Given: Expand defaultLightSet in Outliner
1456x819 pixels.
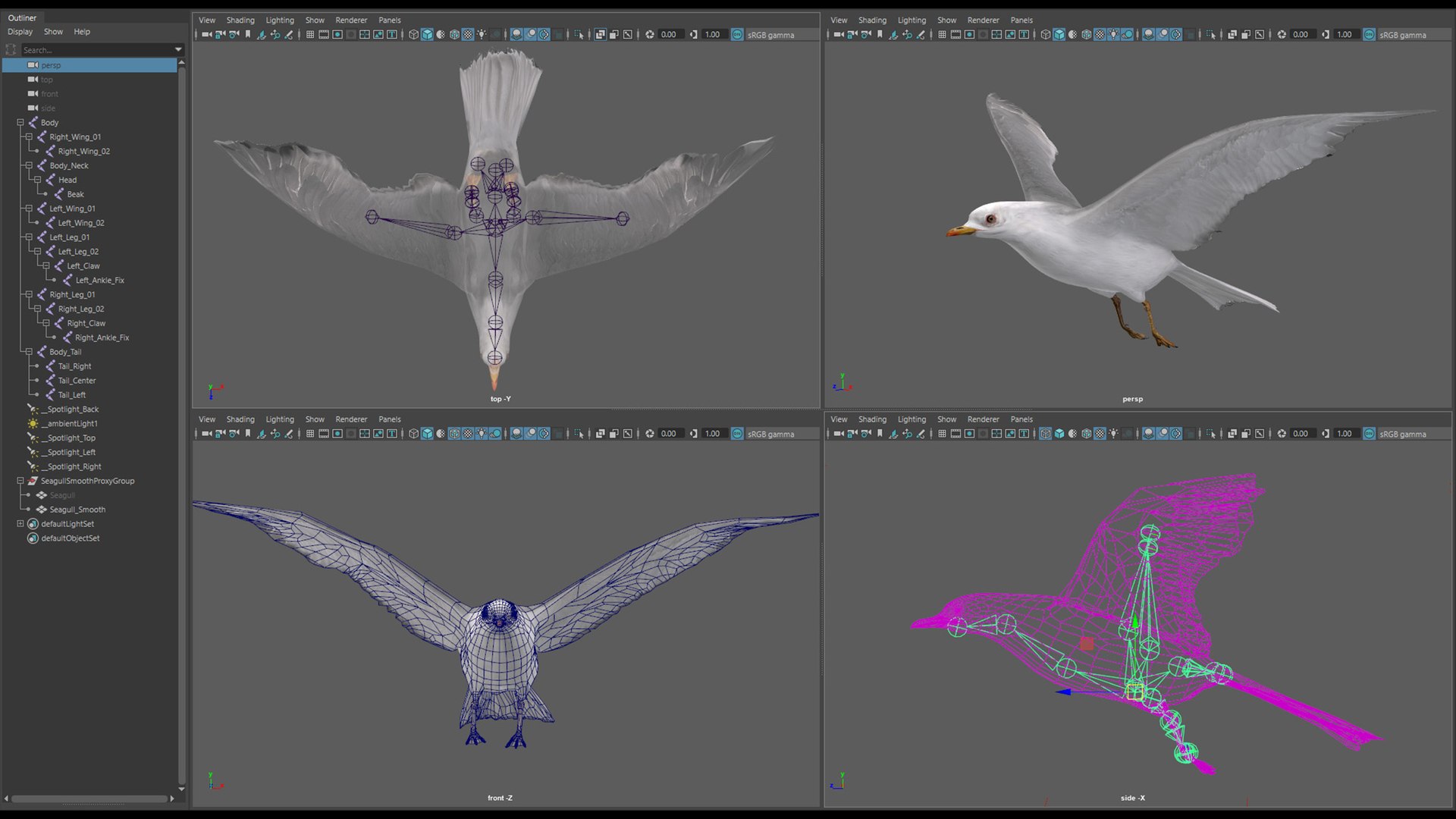Looking at the screenshot, I should coord(20,523).
